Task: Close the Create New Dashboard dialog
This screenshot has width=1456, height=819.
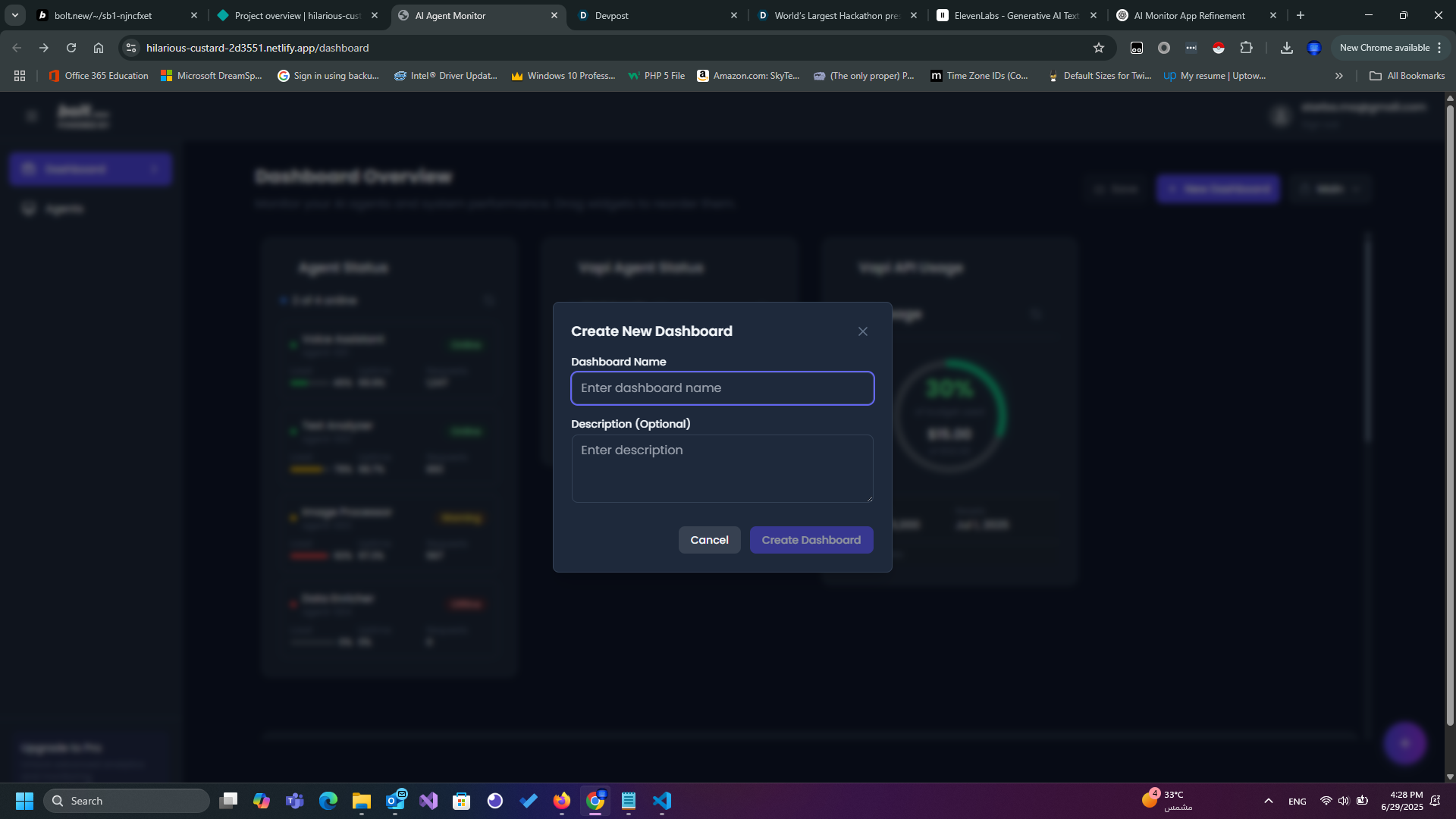Action: pos(862,331)
